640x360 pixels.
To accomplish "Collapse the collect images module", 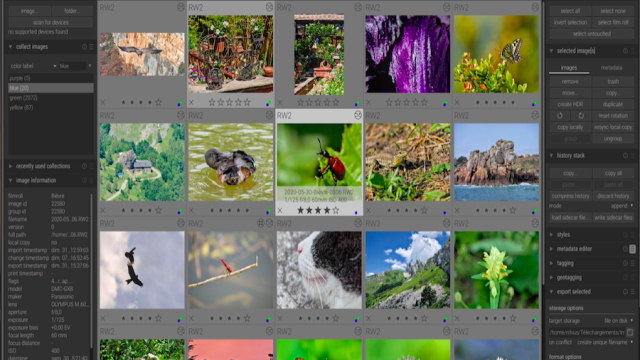I will pos(10,47).
